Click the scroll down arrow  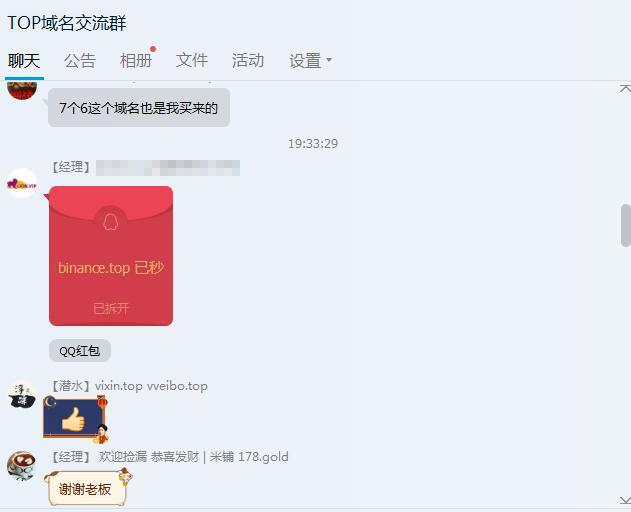[x=625, y=500]
